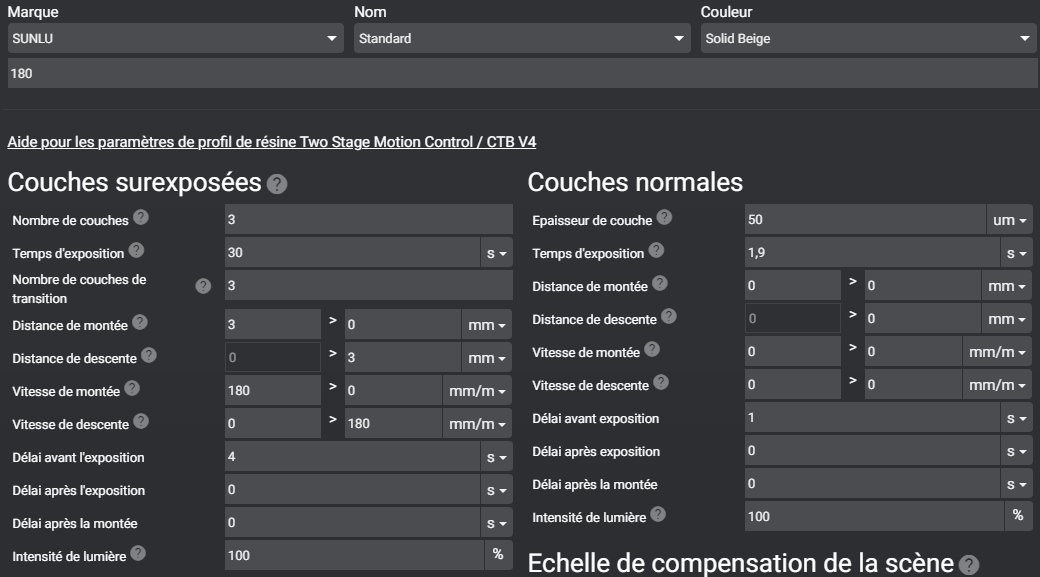Click help icon beside normal Distance de descente
Screen dimensions: 1040x577
click(x=669, y=317)
